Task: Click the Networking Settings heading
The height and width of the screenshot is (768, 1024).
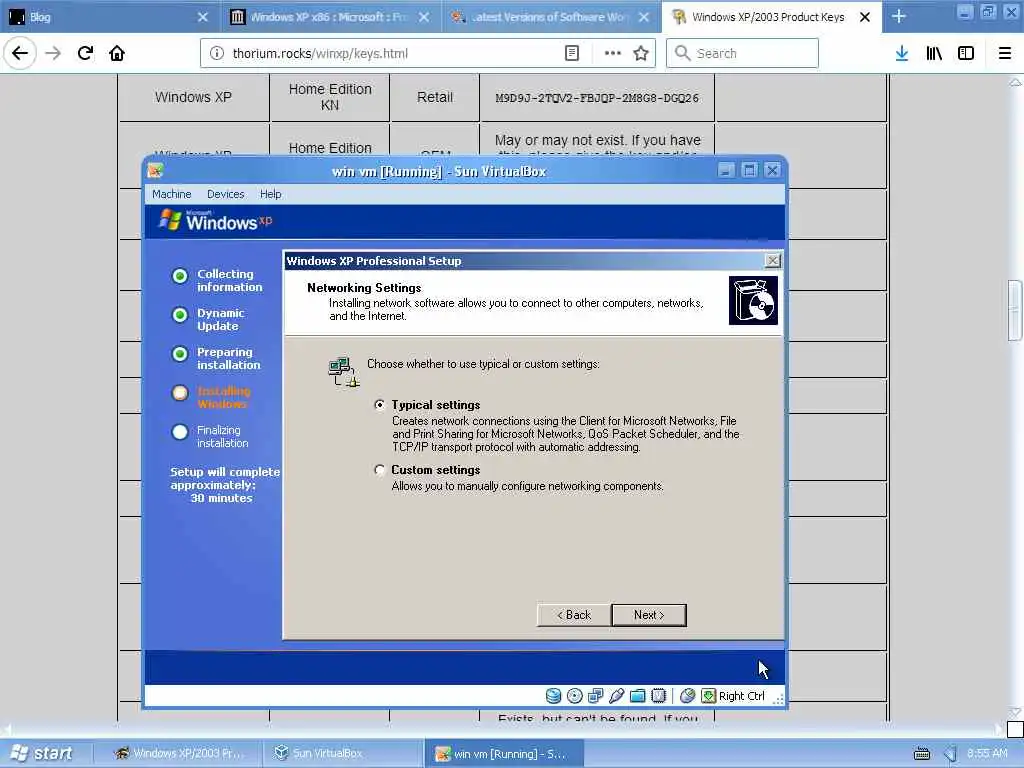Action: [364, 288]
